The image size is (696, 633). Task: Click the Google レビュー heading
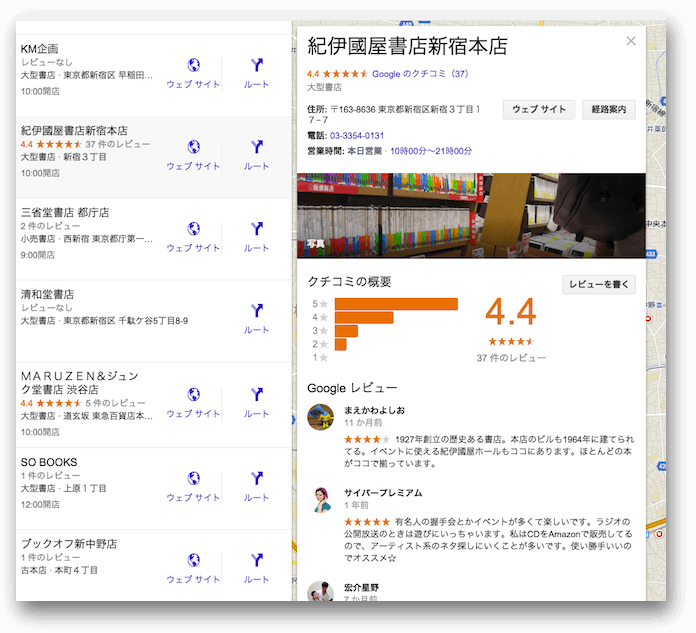pos(352,388)
